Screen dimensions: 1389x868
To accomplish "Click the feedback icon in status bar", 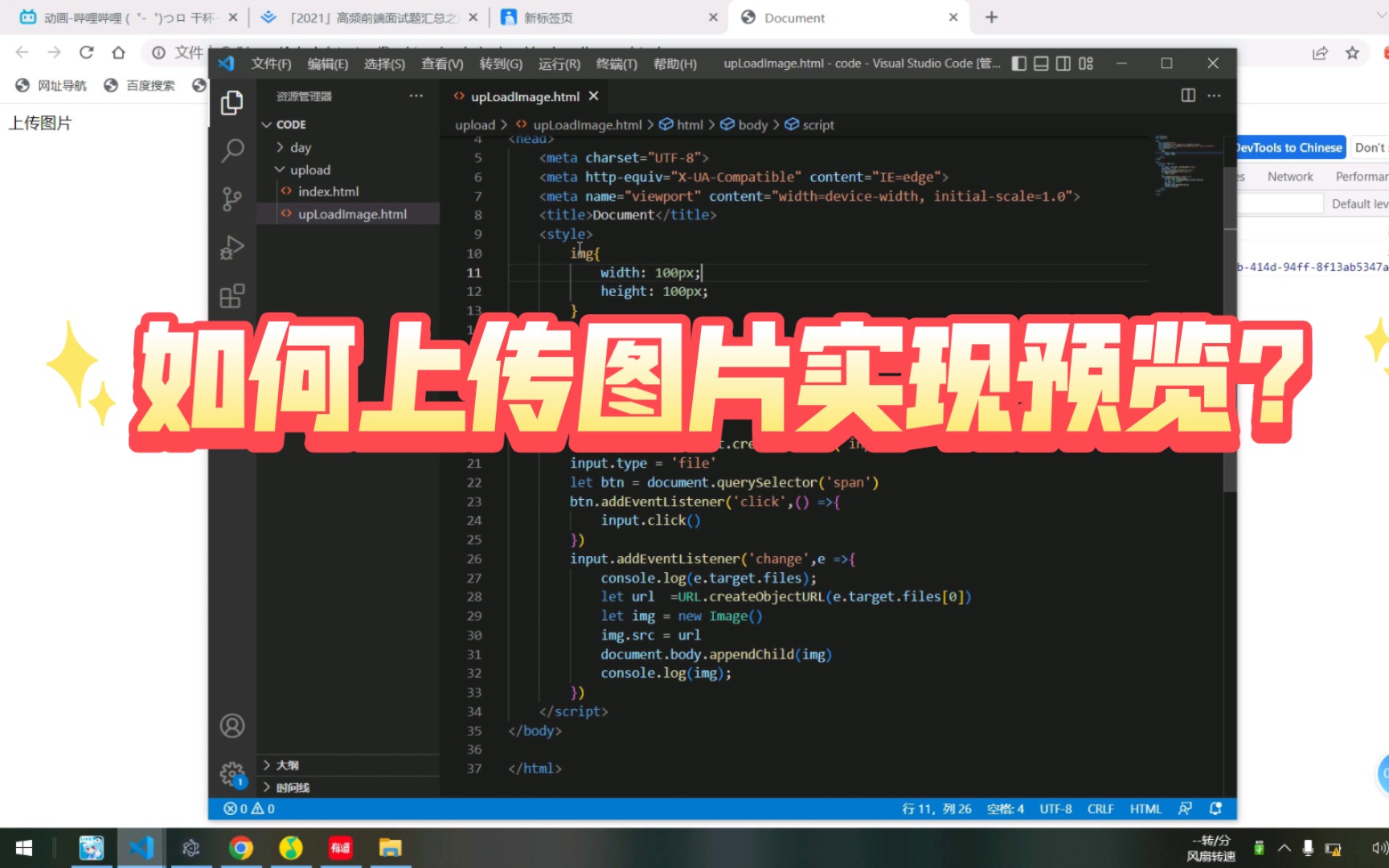I will (x=1185, y=809).
